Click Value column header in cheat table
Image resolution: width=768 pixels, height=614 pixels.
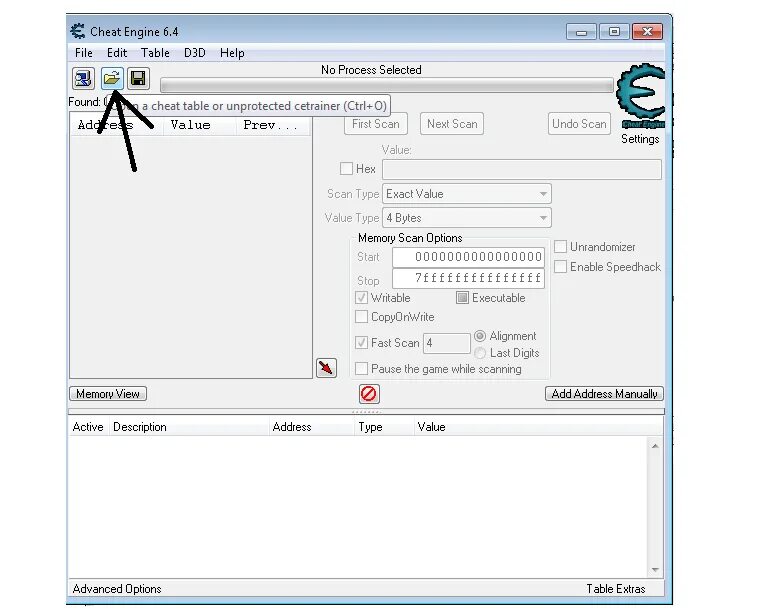click(538, 427)
